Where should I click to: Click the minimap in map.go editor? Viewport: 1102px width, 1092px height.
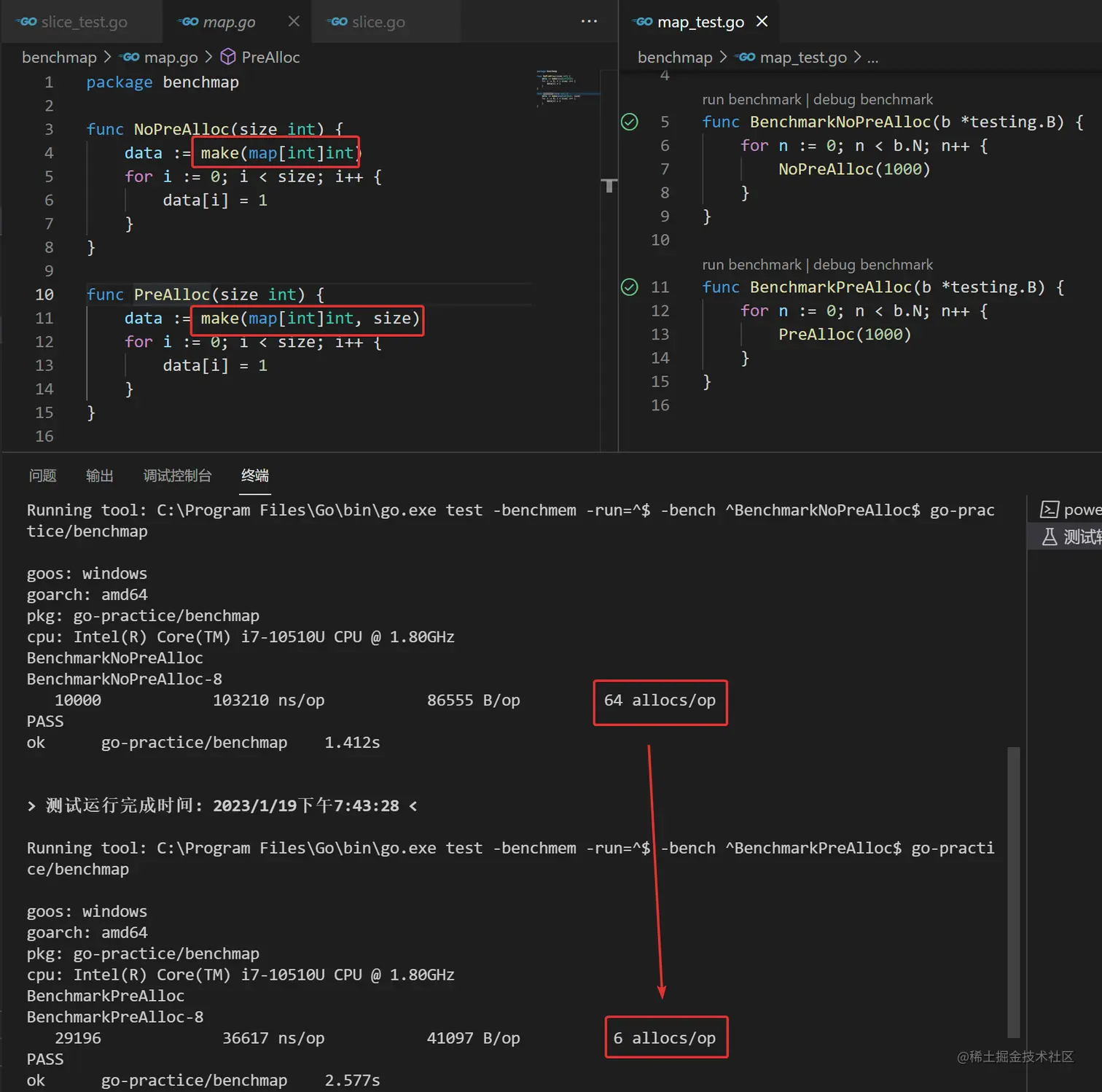[x=568, y=89]
